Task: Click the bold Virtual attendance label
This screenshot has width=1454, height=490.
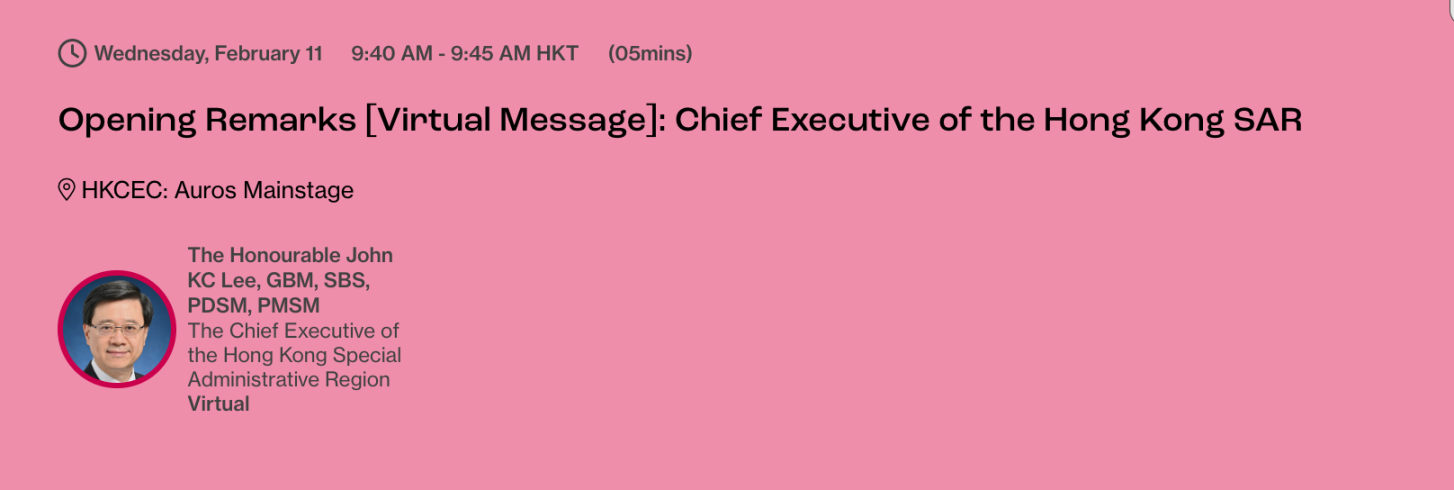Action: click(218, 404)
